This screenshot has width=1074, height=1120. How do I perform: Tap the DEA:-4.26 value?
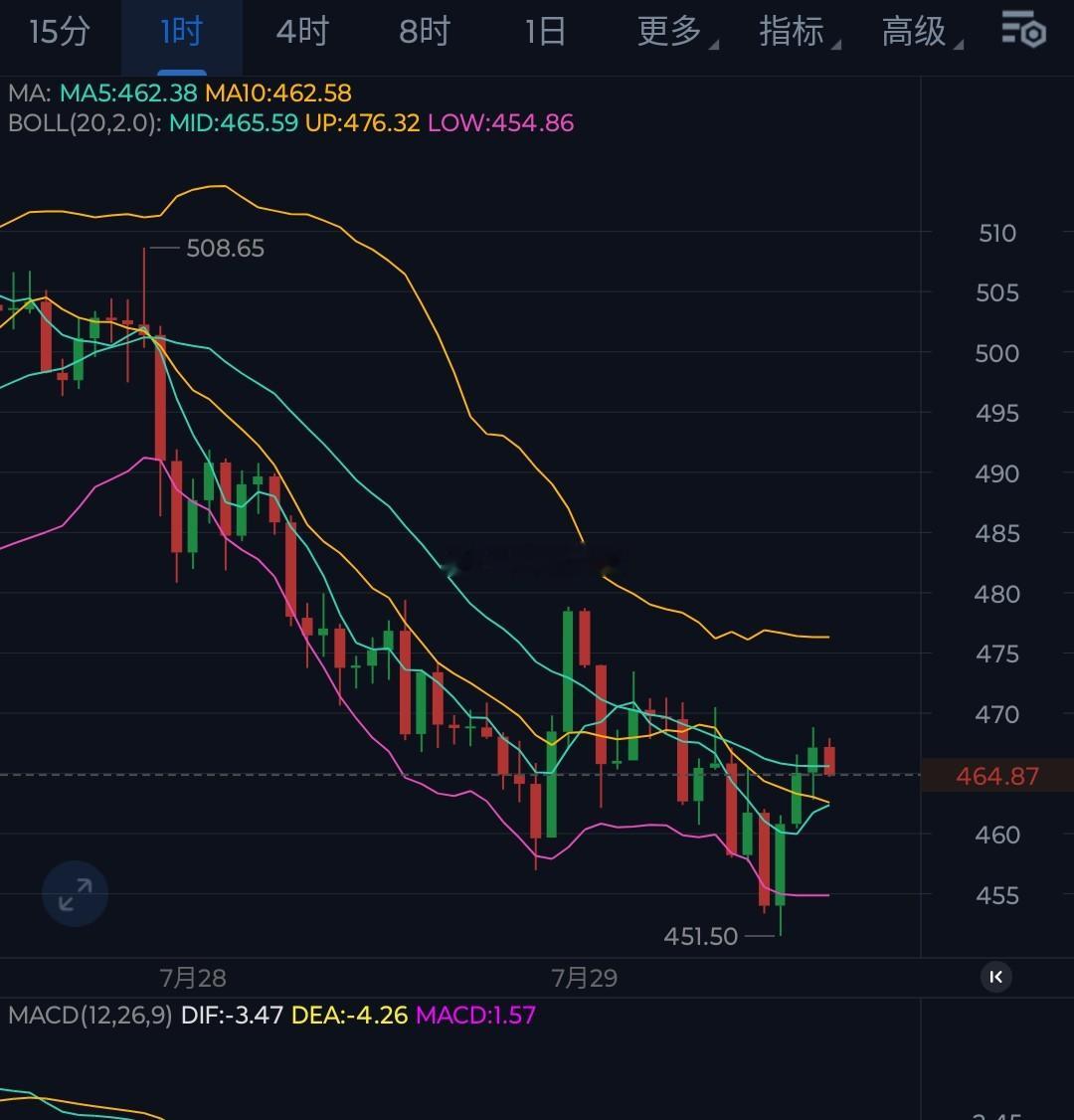[350, 1015]
